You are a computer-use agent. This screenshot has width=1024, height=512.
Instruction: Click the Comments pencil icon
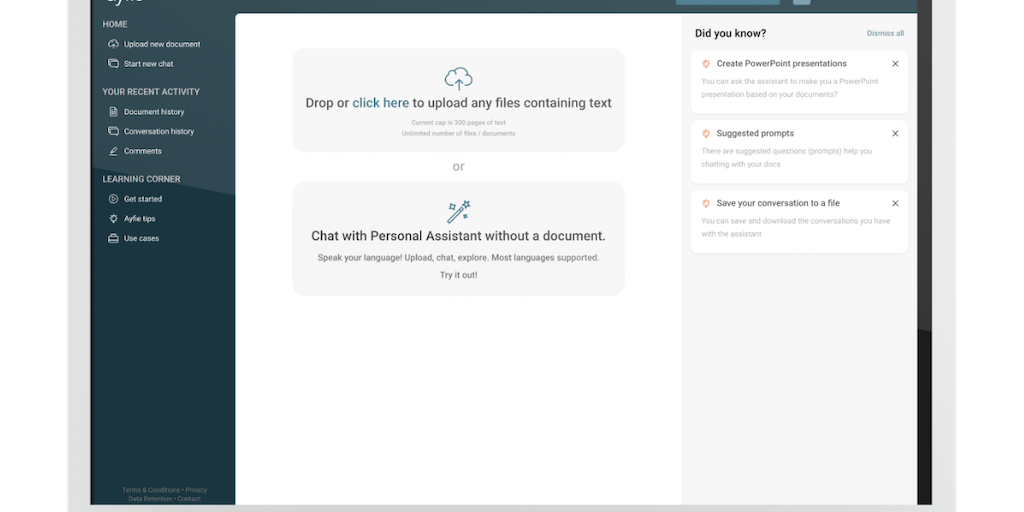114,151
